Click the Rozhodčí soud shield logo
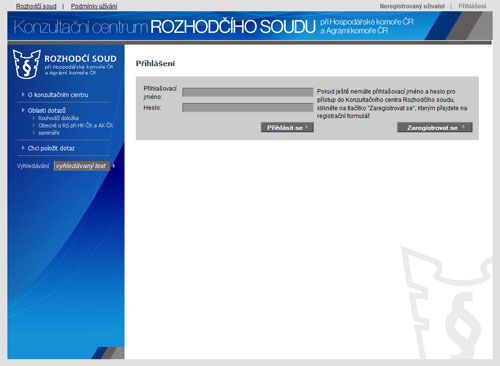The height and width of the screenshot is (366, 500). [x=27, y=64]
